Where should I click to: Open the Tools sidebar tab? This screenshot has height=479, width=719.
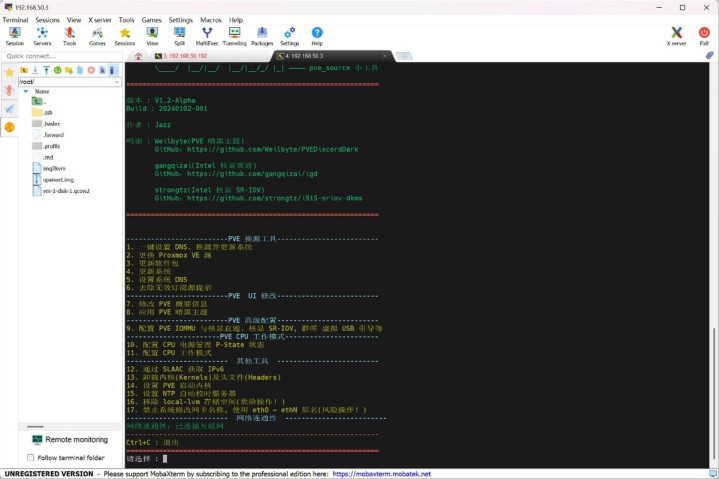click(9, 90)
